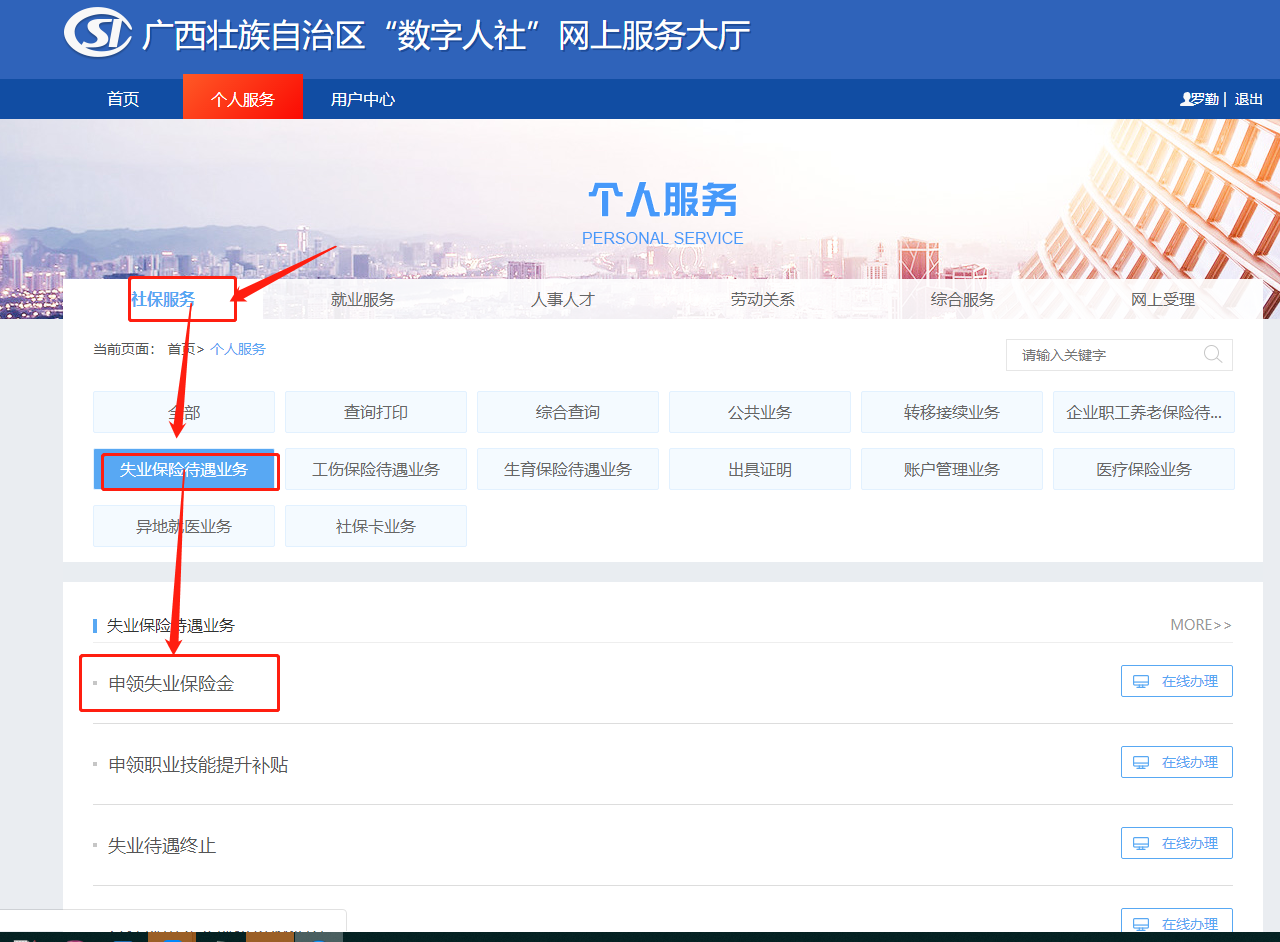Click the 退出 logout link
The height and width of the screenshot is (942, 1280).
(1248, 99)
